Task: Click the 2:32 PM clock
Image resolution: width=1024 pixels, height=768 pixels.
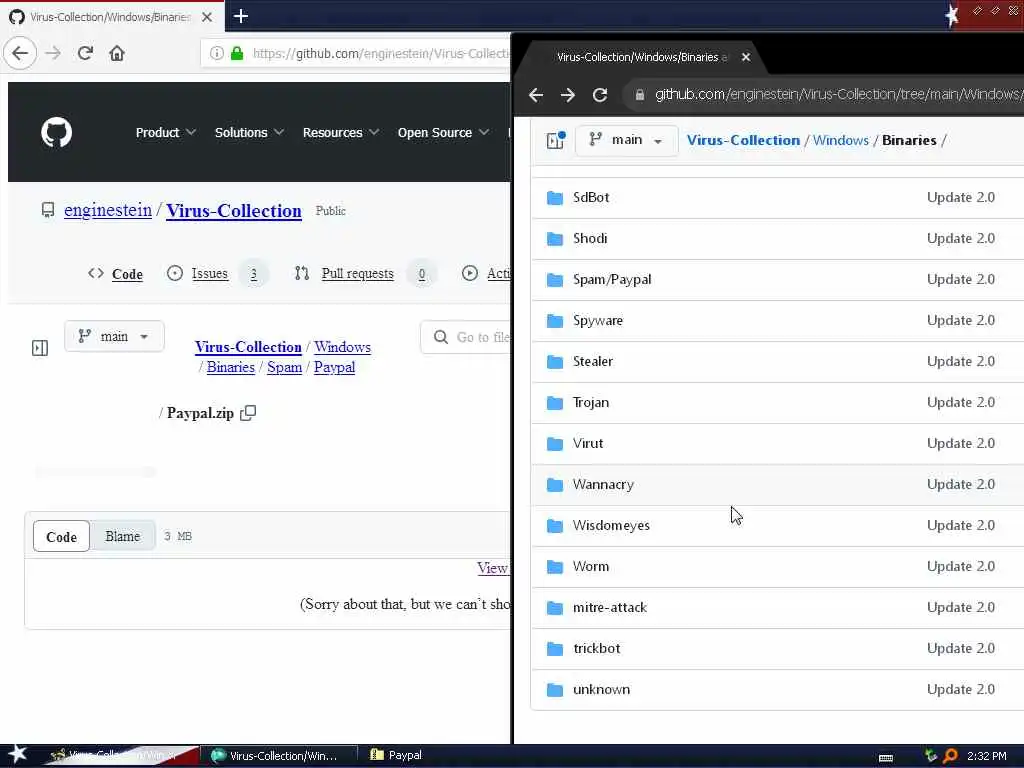Action: pos(987,756)
